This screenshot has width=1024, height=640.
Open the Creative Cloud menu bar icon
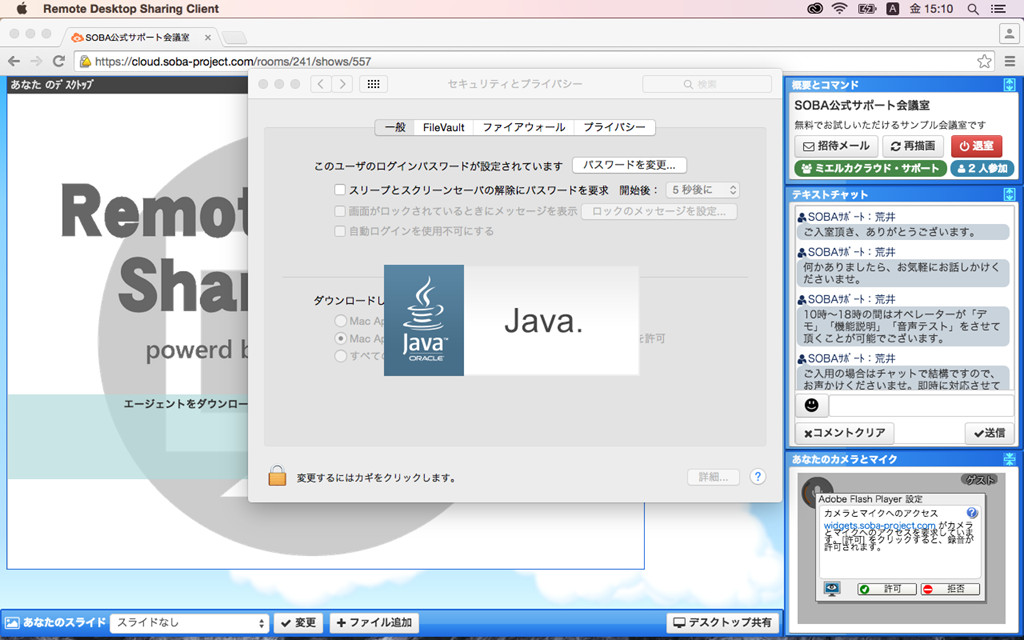click(814, 8)
